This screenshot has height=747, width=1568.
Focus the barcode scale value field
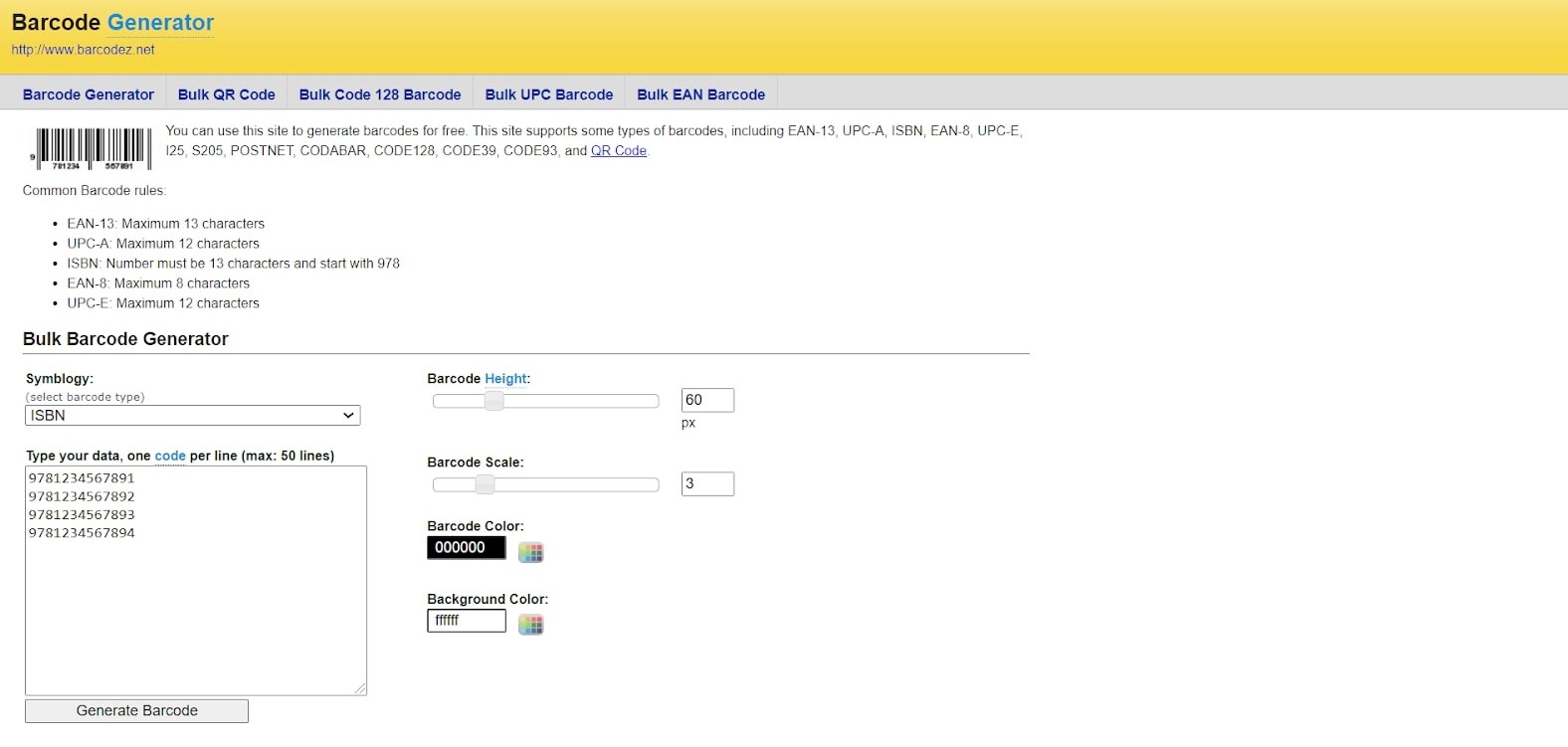coord(707,483)
